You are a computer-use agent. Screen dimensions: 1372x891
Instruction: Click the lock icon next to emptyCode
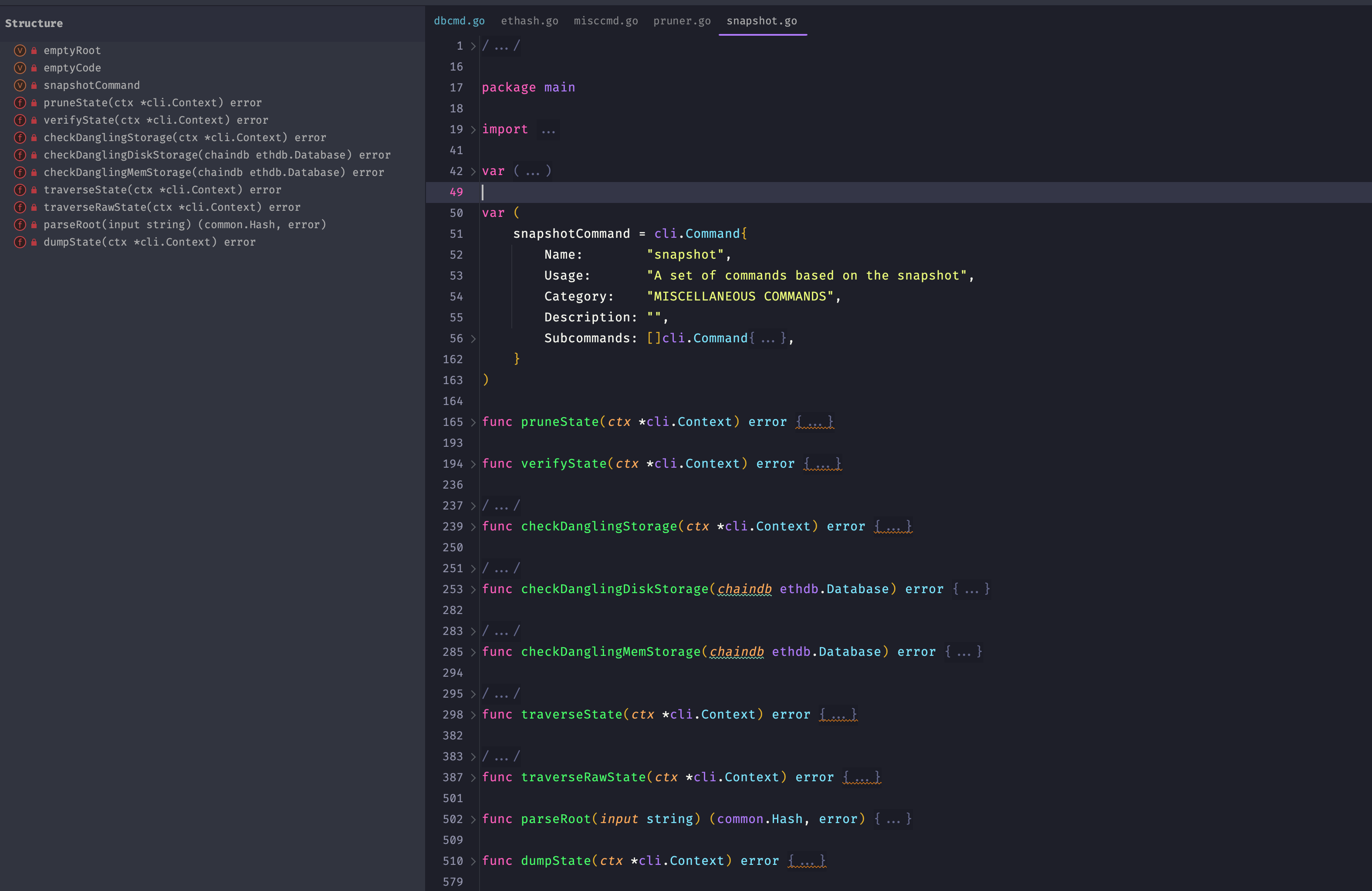tap(34, 68)
